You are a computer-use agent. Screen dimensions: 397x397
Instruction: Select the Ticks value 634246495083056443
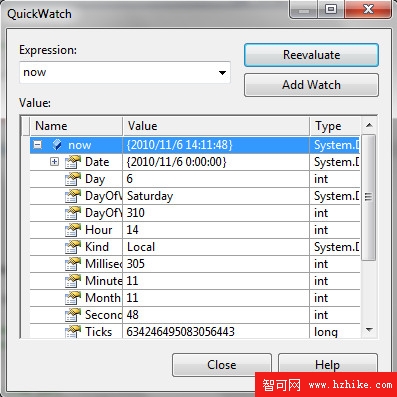180,332
